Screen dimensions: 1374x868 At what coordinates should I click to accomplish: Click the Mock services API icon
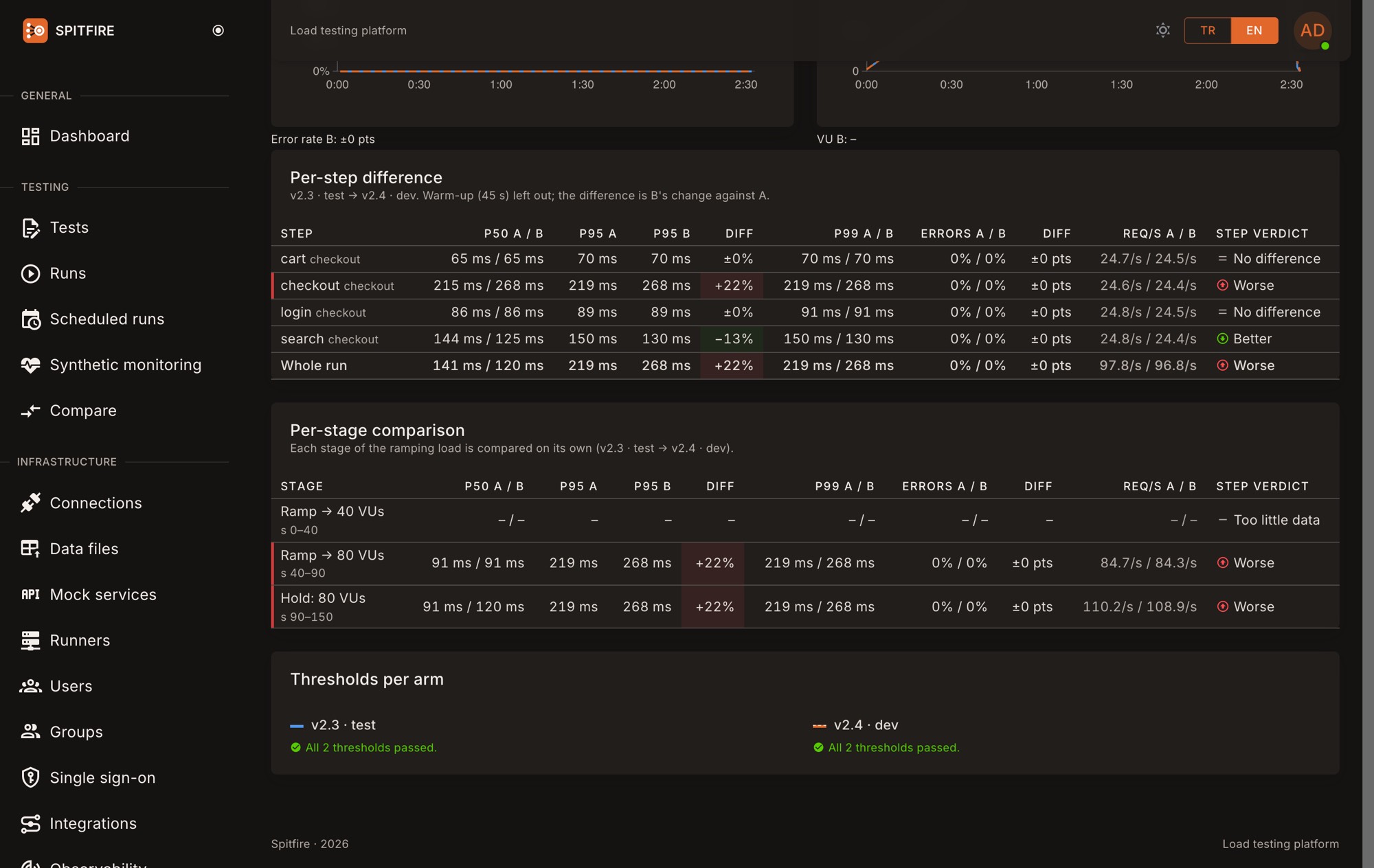30,595
